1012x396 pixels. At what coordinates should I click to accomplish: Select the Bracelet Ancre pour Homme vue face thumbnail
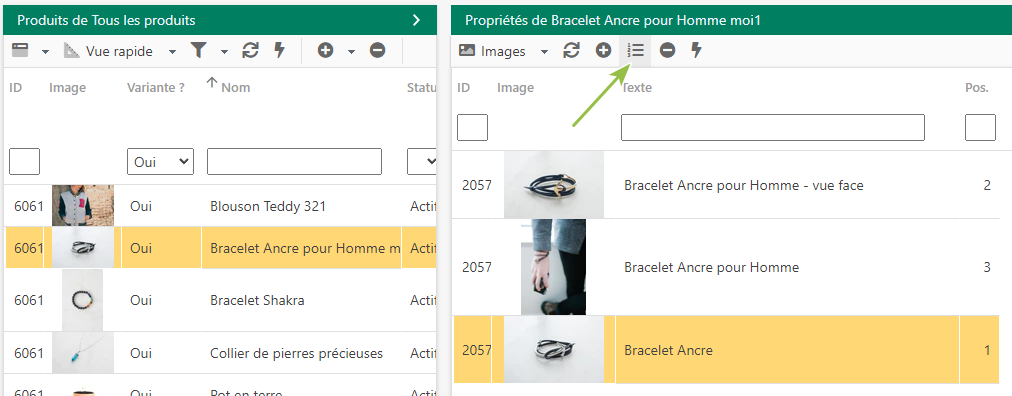point(554,184)
